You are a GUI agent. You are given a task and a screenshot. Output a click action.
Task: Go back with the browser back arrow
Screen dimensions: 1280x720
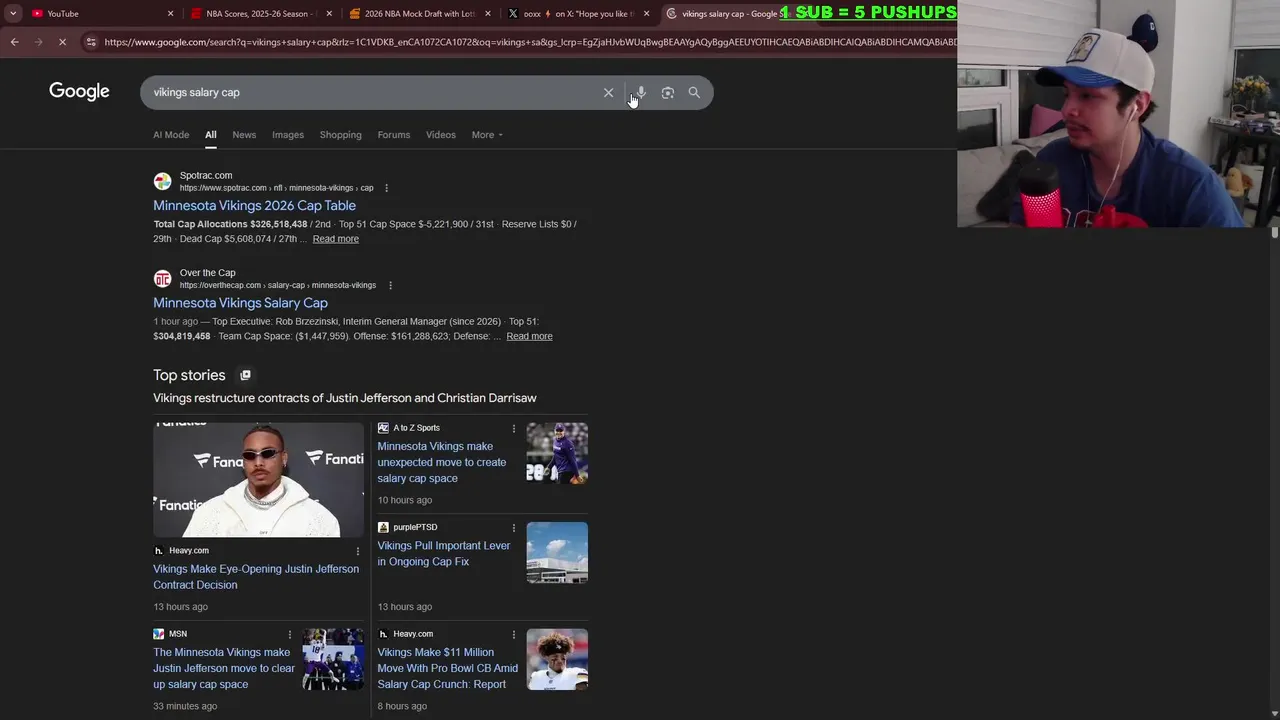click(x=14, y=42)
